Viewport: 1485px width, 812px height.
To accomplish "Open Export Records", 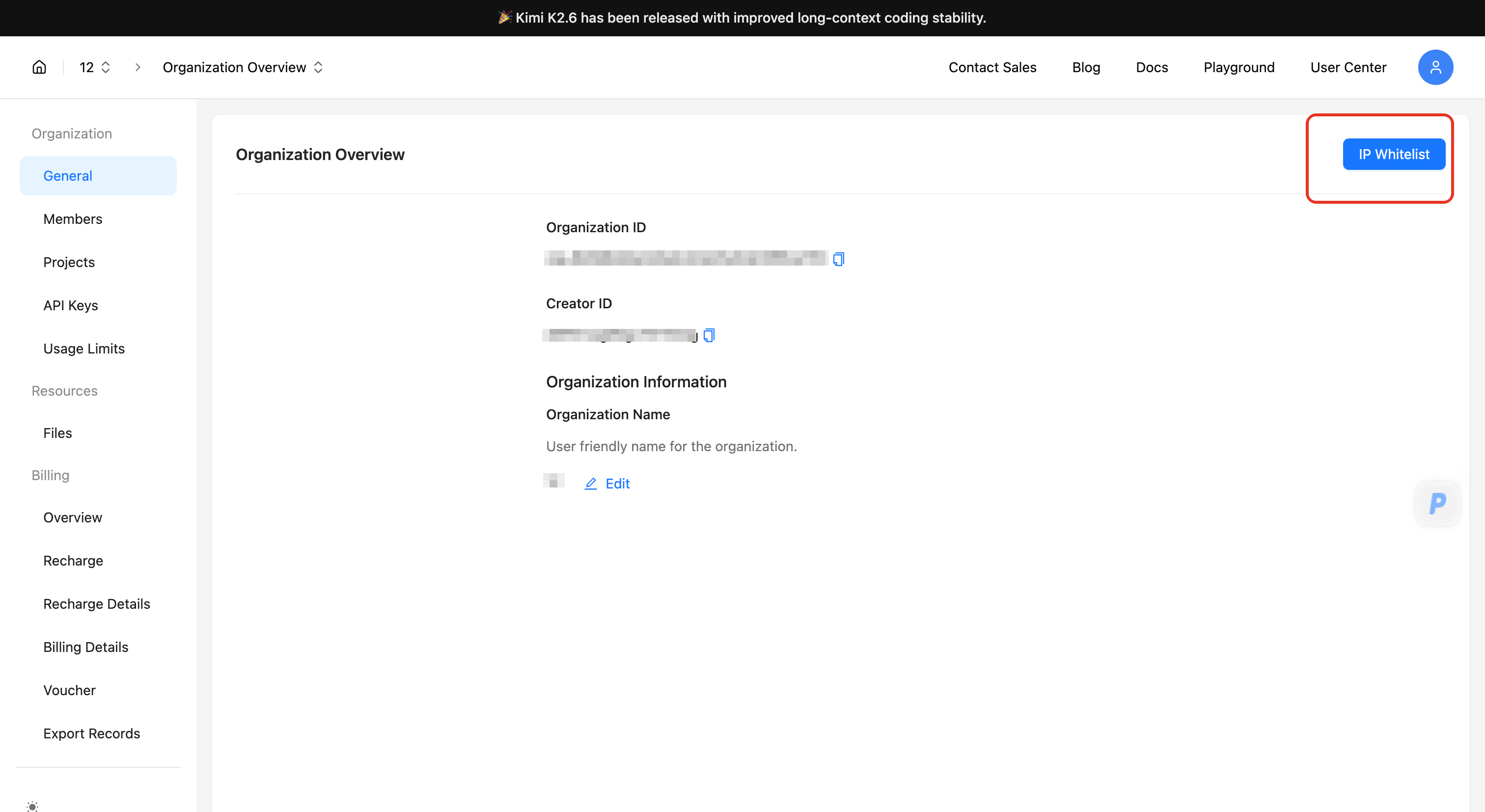I will (98, 733).
